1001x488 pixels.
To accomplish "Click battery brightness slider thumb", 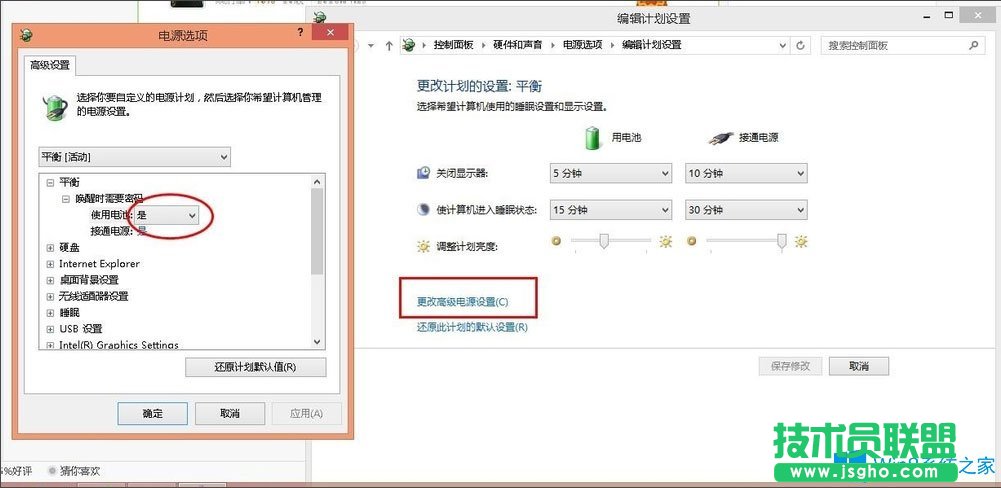I will pos(603,241).
